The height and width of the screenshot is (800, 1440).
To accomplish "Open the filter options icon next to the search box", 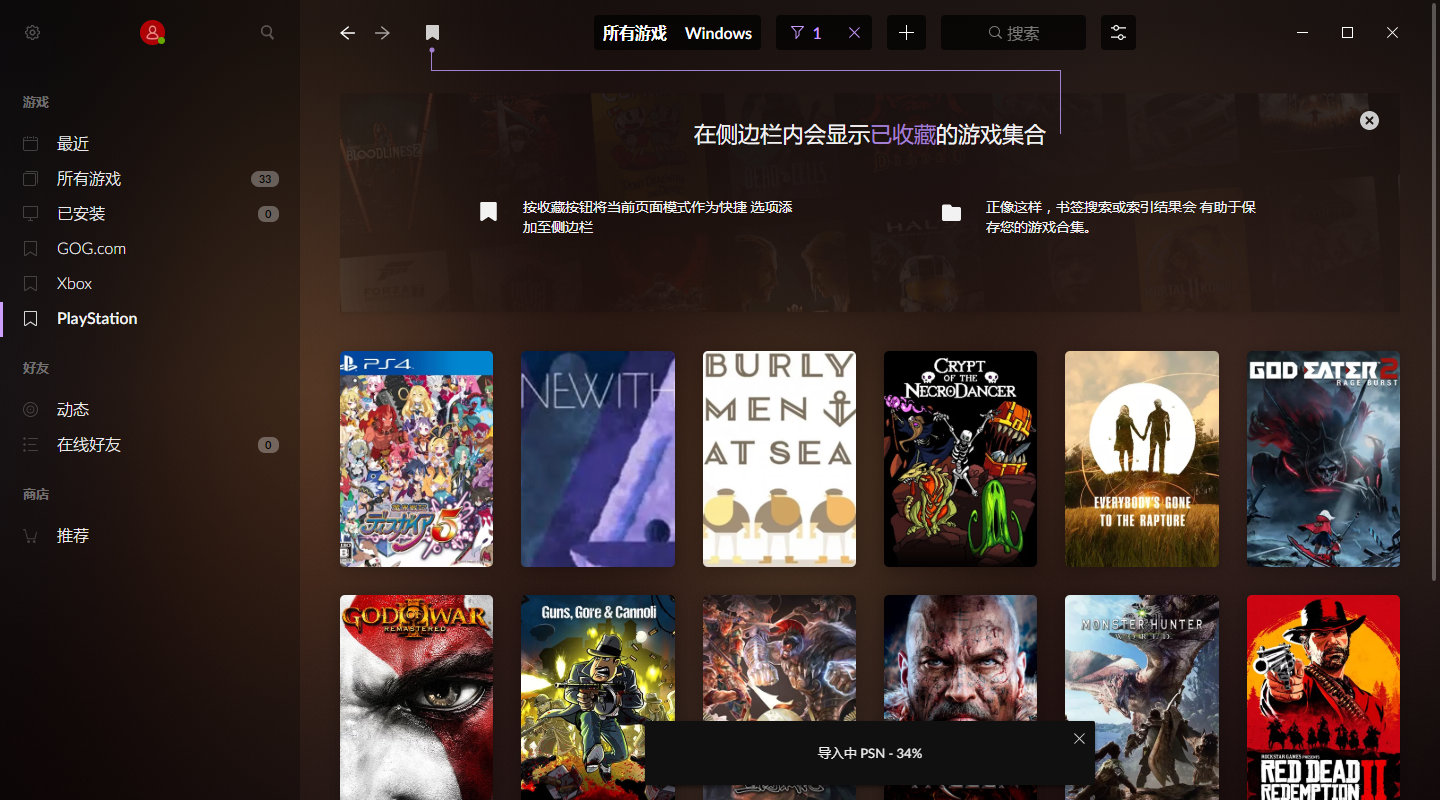I will (x=1117, y=32).
